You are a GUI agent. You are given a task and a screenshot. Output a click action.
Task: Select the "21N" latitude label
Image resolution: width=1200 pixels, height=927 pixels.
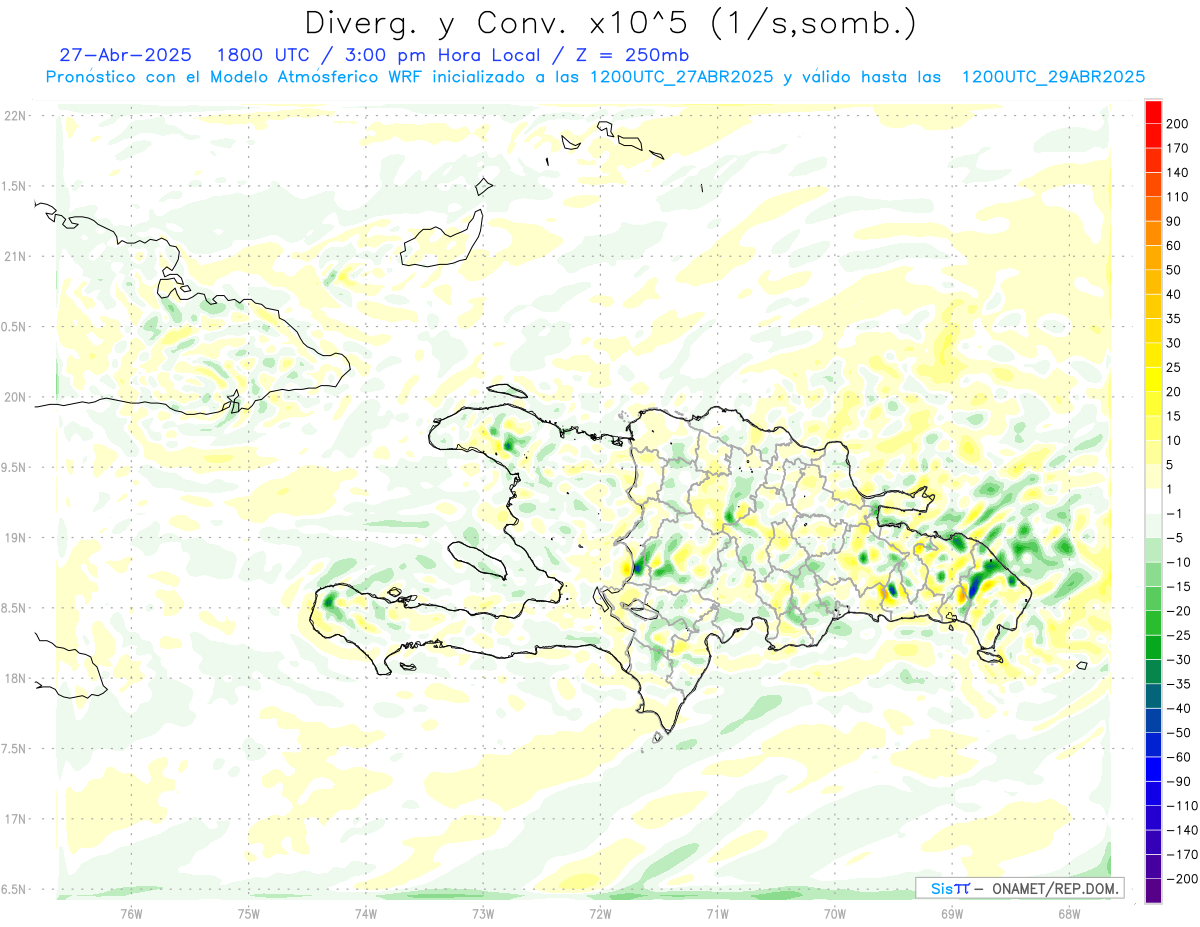(14, 256)
